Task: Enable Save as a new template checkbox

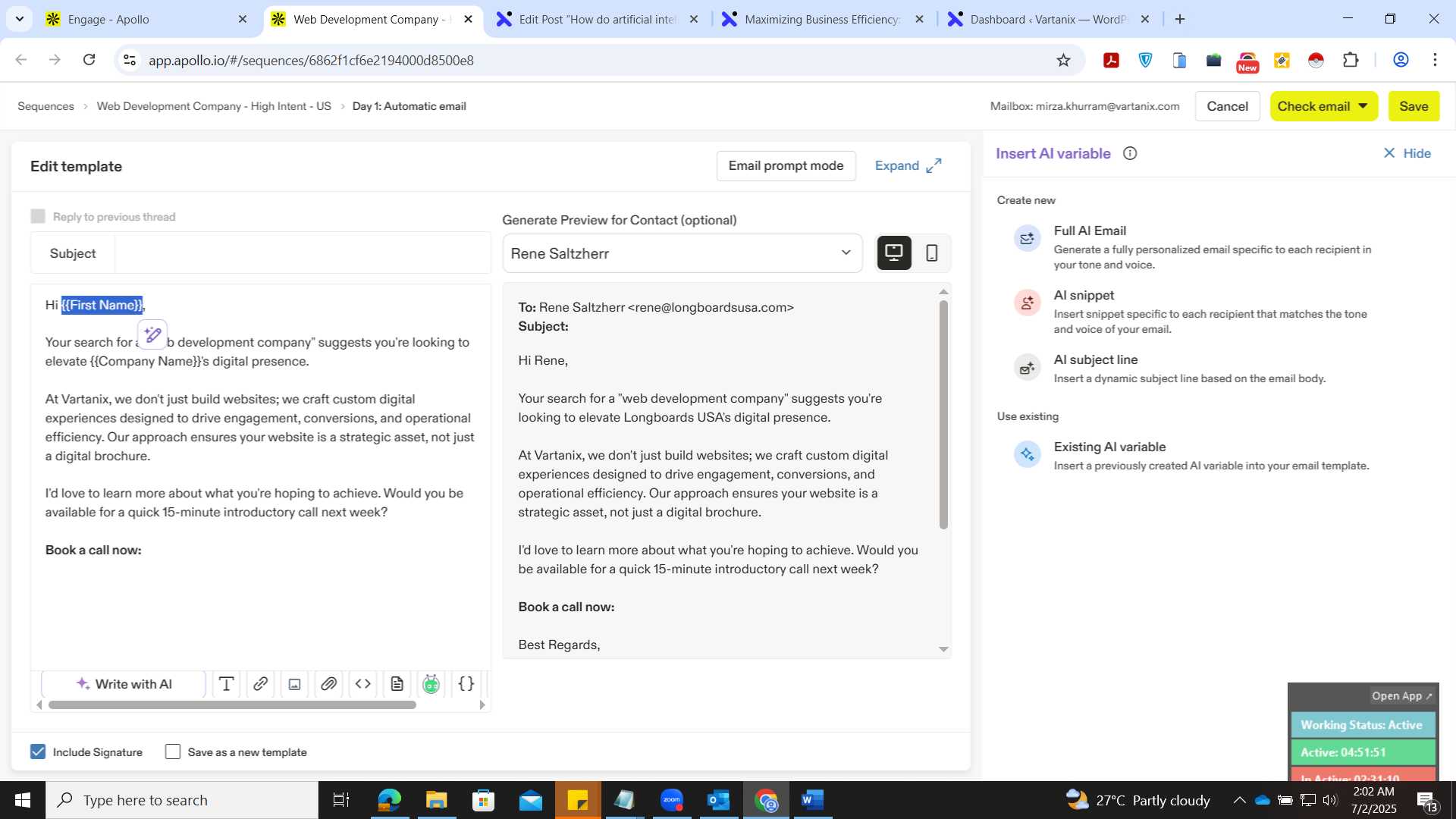Action: tap(173, 752)
